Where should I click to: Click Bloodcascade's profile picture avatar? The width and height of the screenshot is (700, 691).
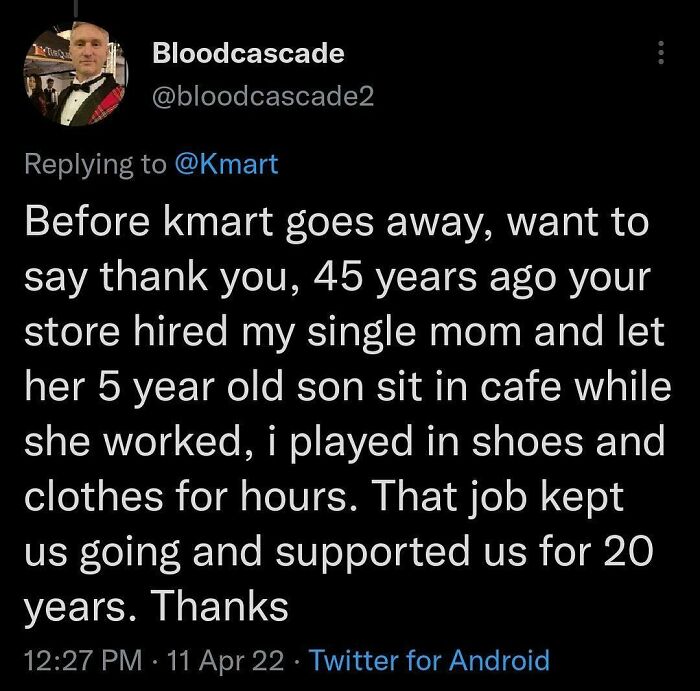76,76
